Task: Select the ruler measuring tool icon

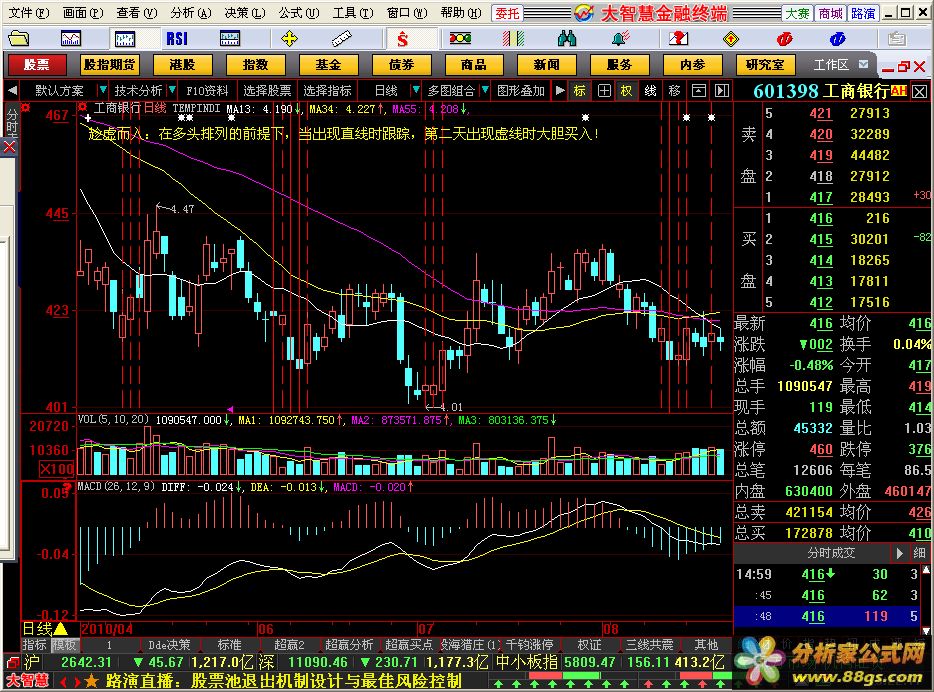Action: click(x=341, y=39)
